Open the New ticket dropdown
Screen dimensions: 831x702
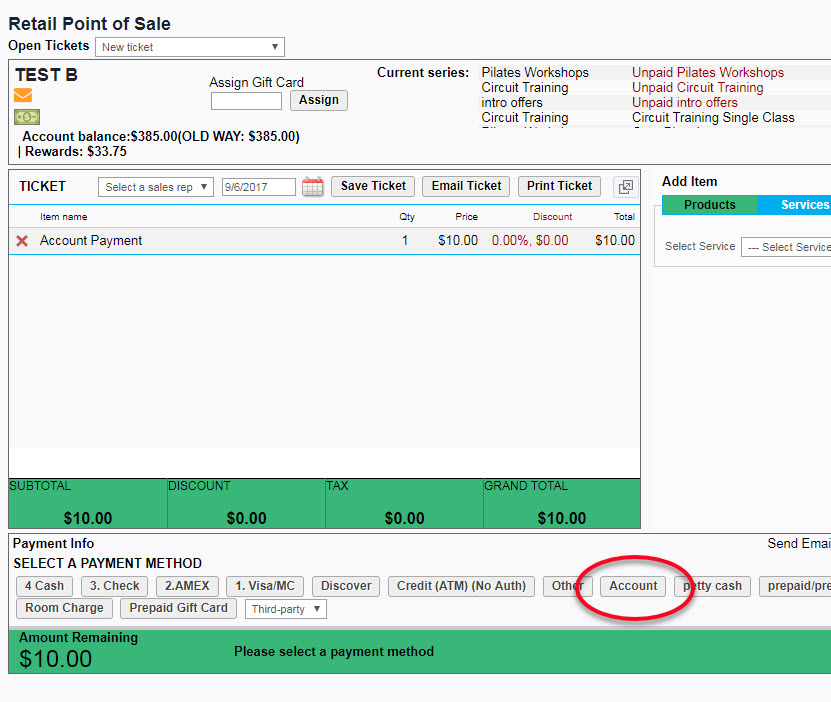pos(188,46)
